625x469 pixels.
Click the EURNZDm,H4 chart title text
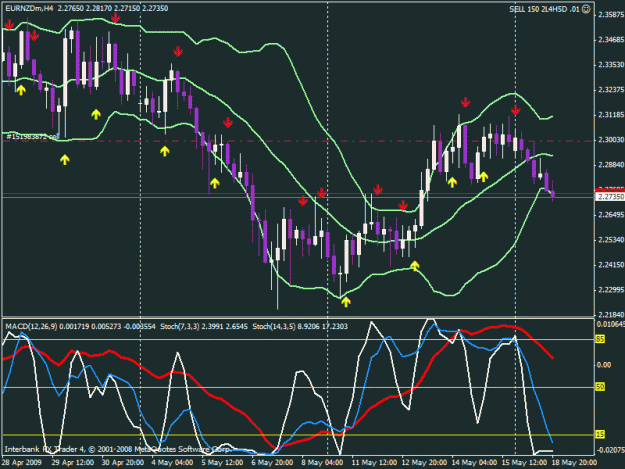tap(29, 8)
